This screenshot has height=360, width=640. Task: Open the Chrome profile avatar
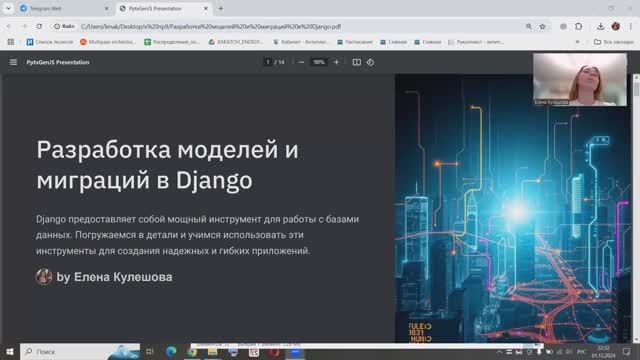[x=616, y=27]
